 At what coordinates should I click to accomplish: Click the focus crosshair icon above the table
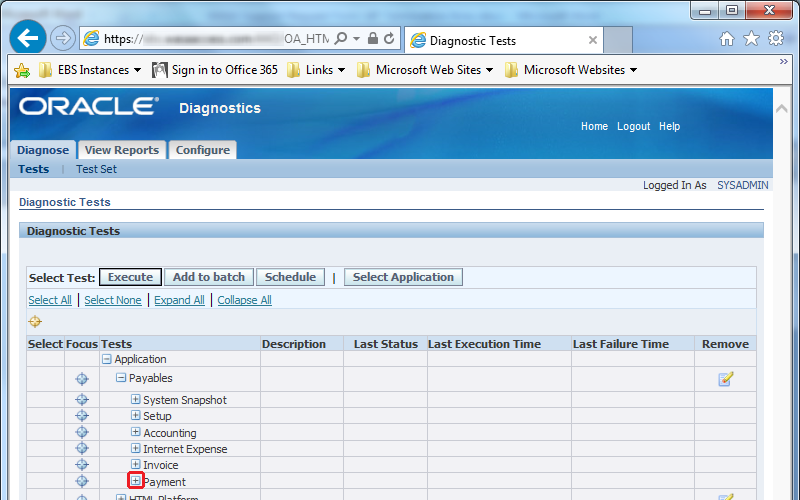click(x=35, y=321)
